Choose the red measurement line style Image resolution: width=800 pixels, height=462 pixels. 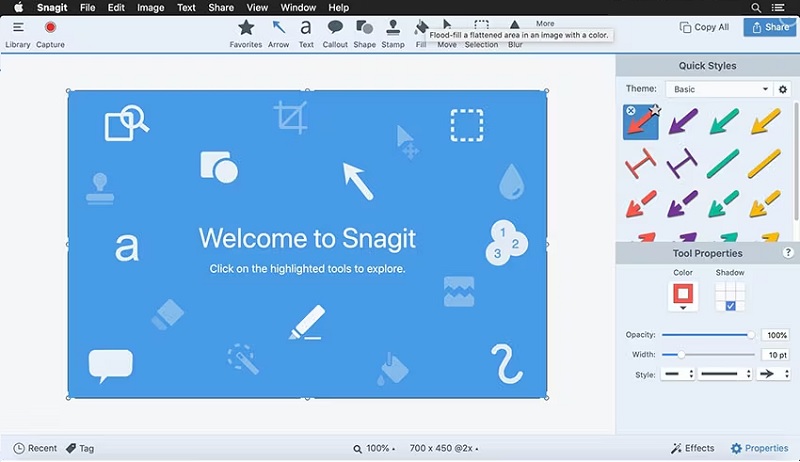pyautogui.click(x=640, y=163)
